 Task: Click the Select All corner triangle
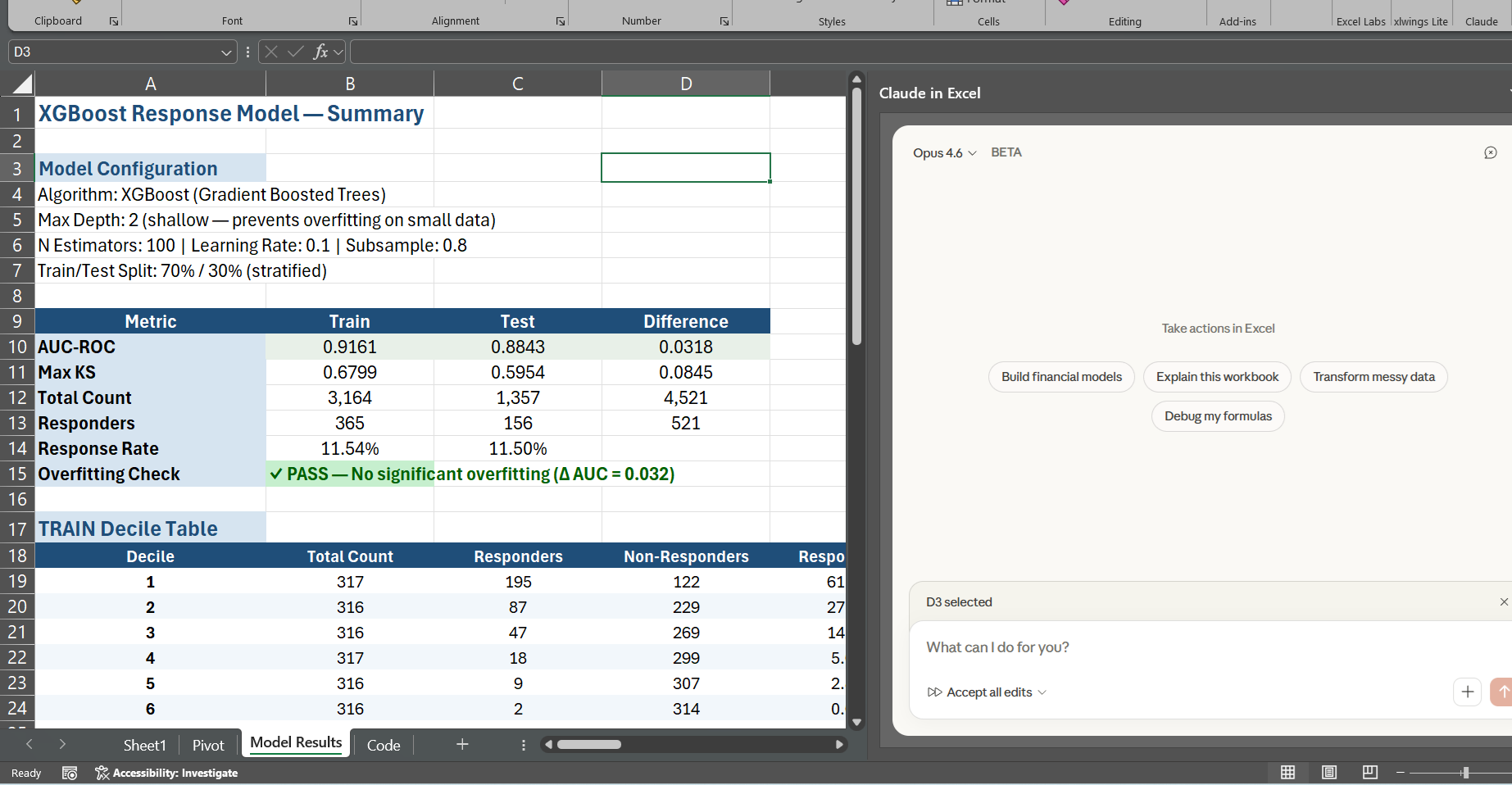[x=23, y=84]
